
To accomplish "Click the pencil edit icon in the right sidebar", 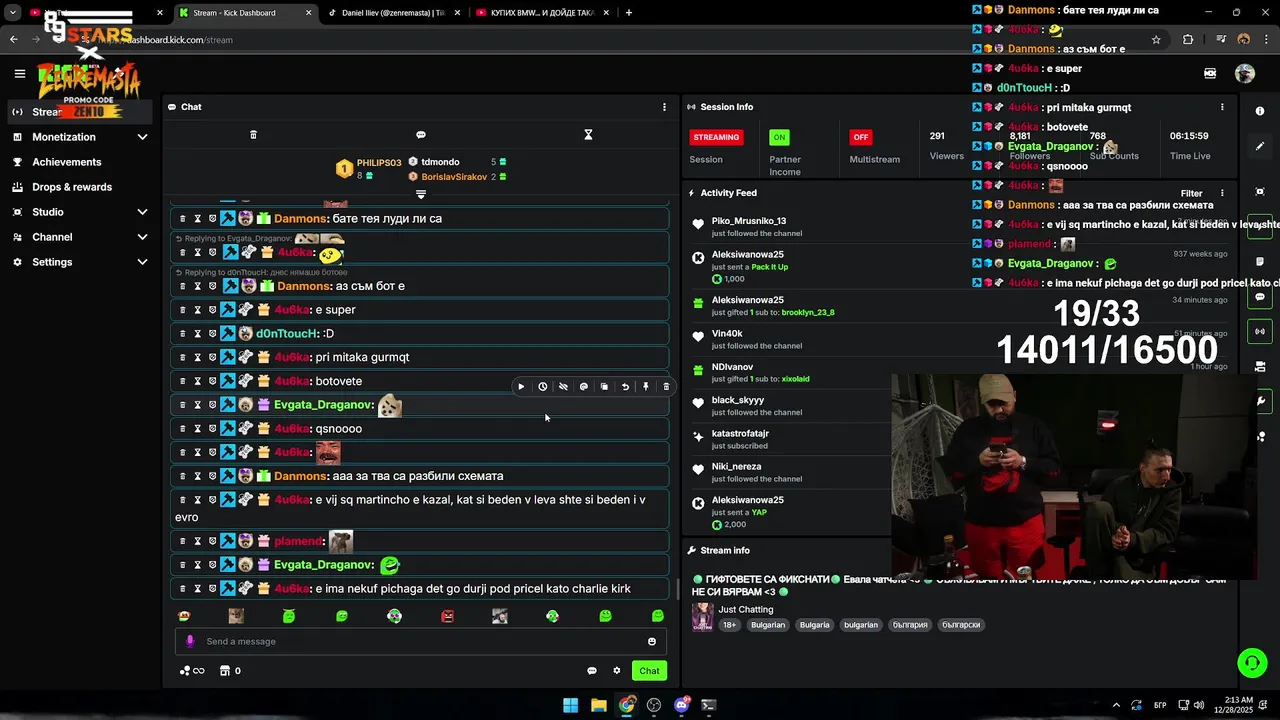I will [1260, 146].
